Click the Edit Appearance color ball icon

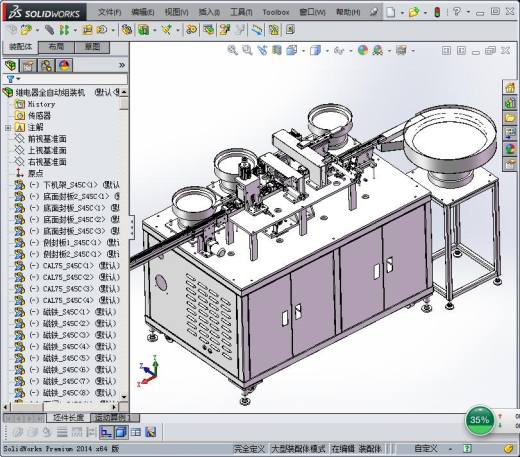coord(363,50)
